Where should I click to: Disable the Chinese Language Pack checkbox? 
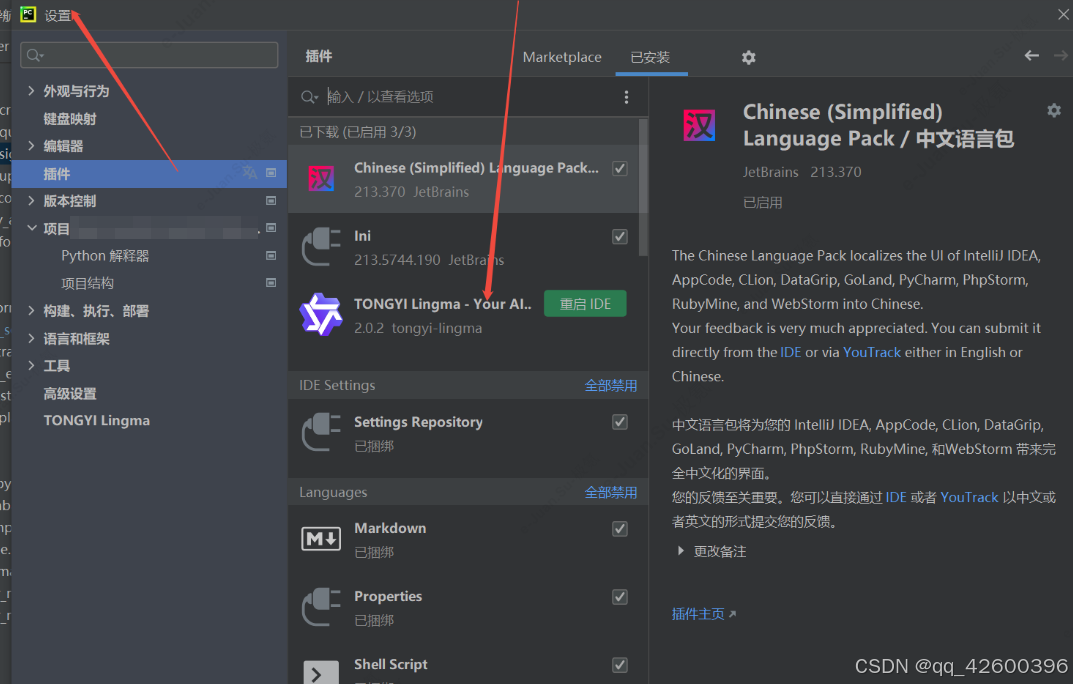pyautogui.click(x=620, y=168)
